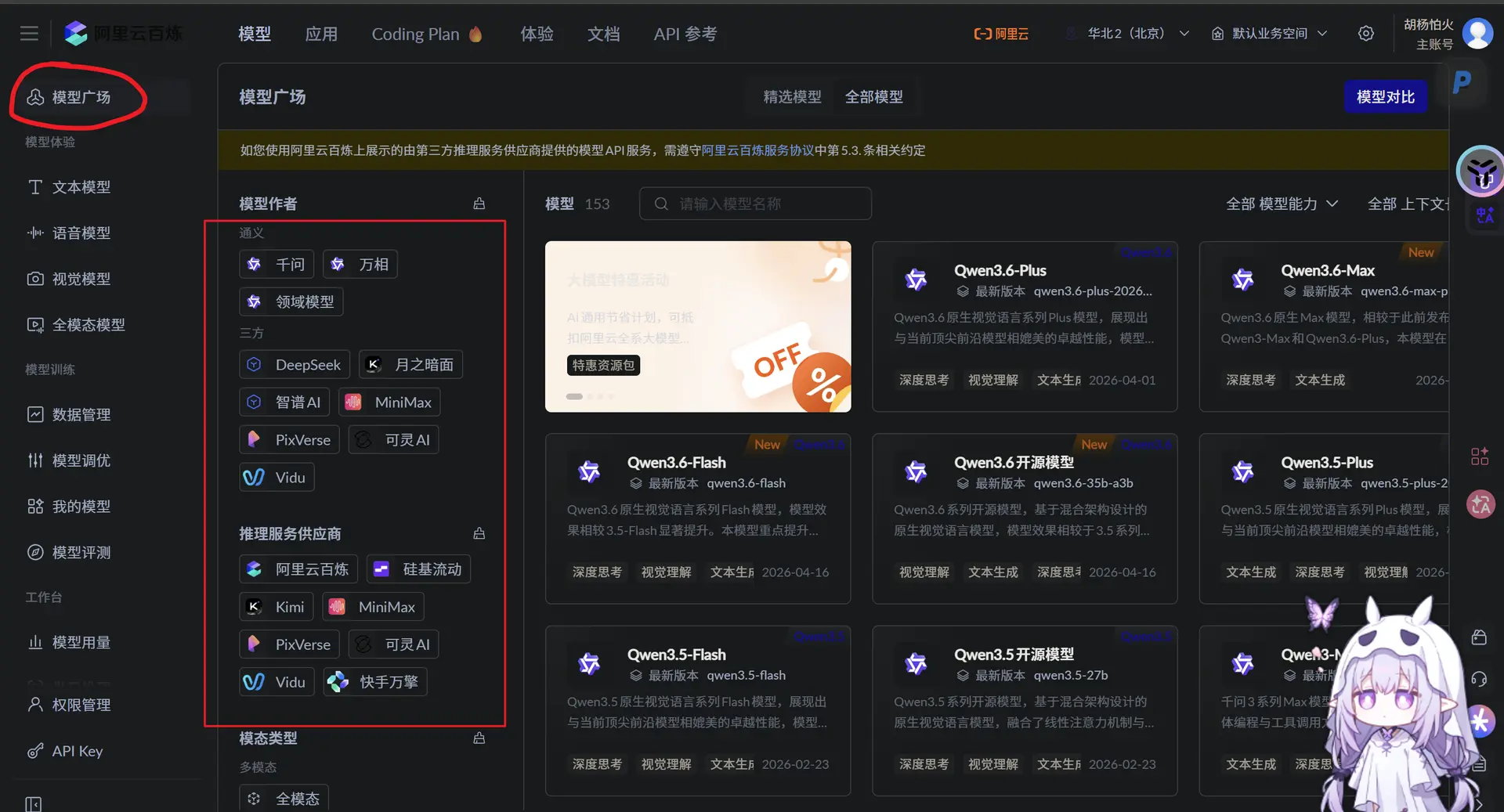Click the Qwen3.5-Flash model logo
Screen dimensions: 1504x812
pos(589,663)
